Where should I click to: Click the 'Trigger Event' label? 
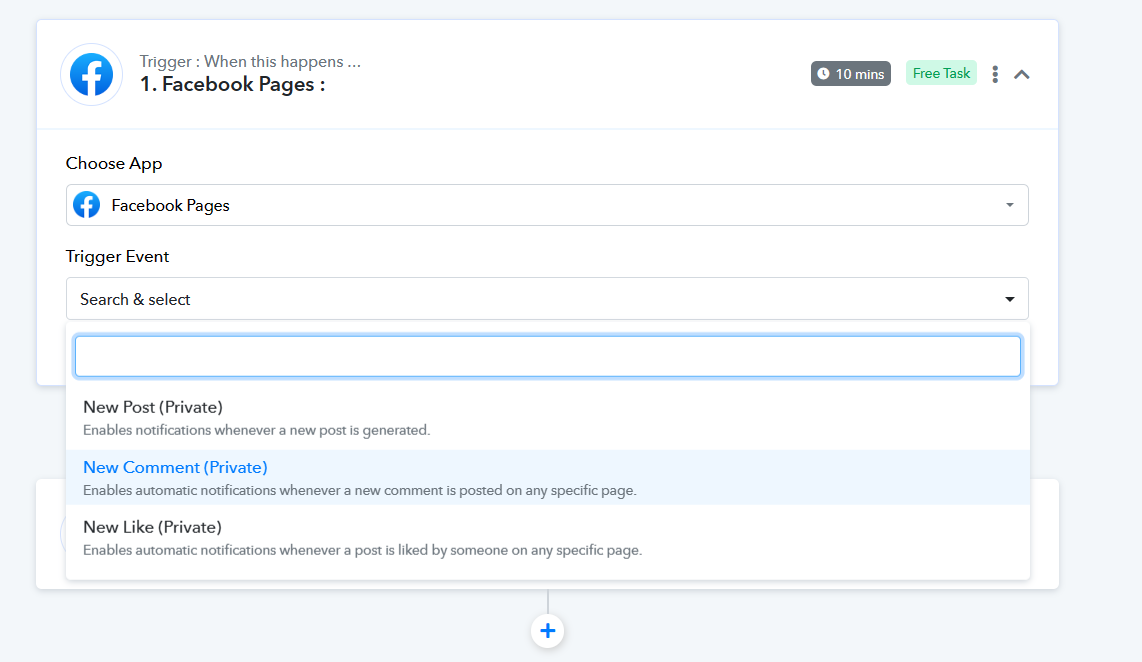pyautogui.click(x=117, y=256)
